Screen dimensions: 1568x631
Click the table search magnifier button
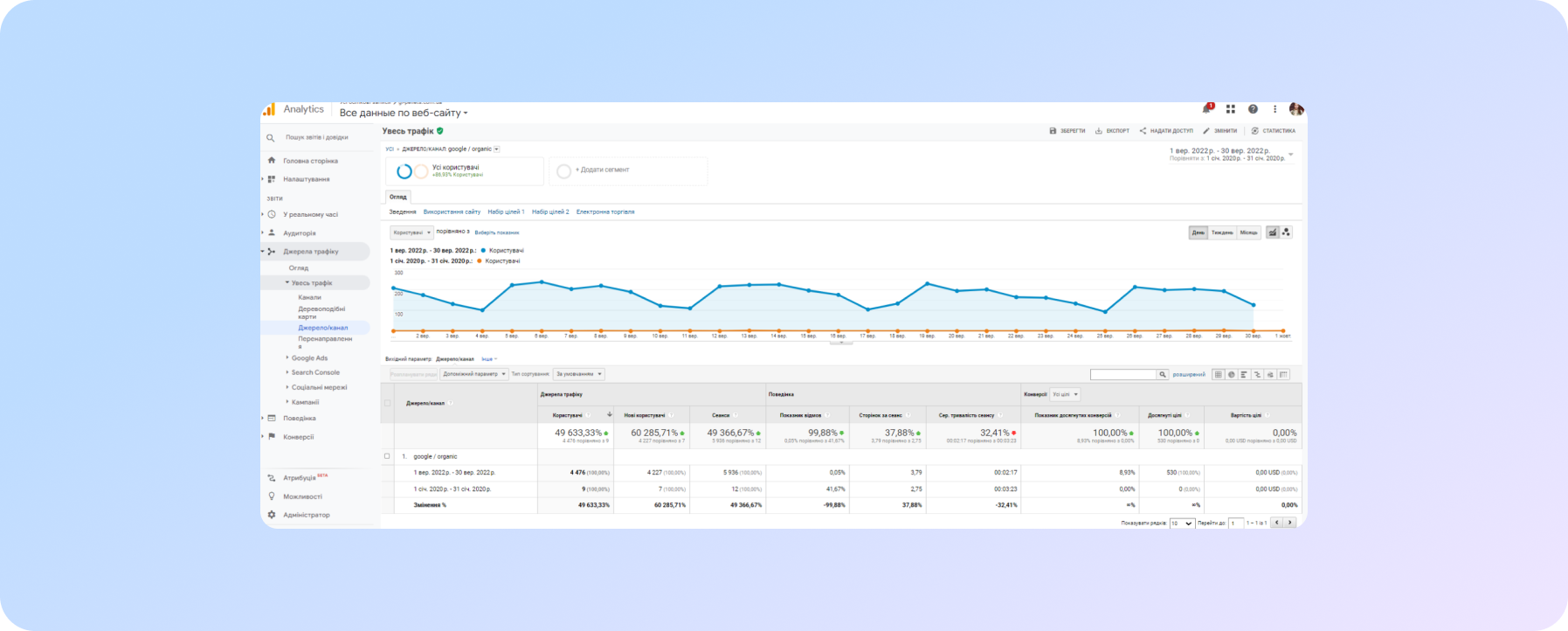(x=1163, y=375)
